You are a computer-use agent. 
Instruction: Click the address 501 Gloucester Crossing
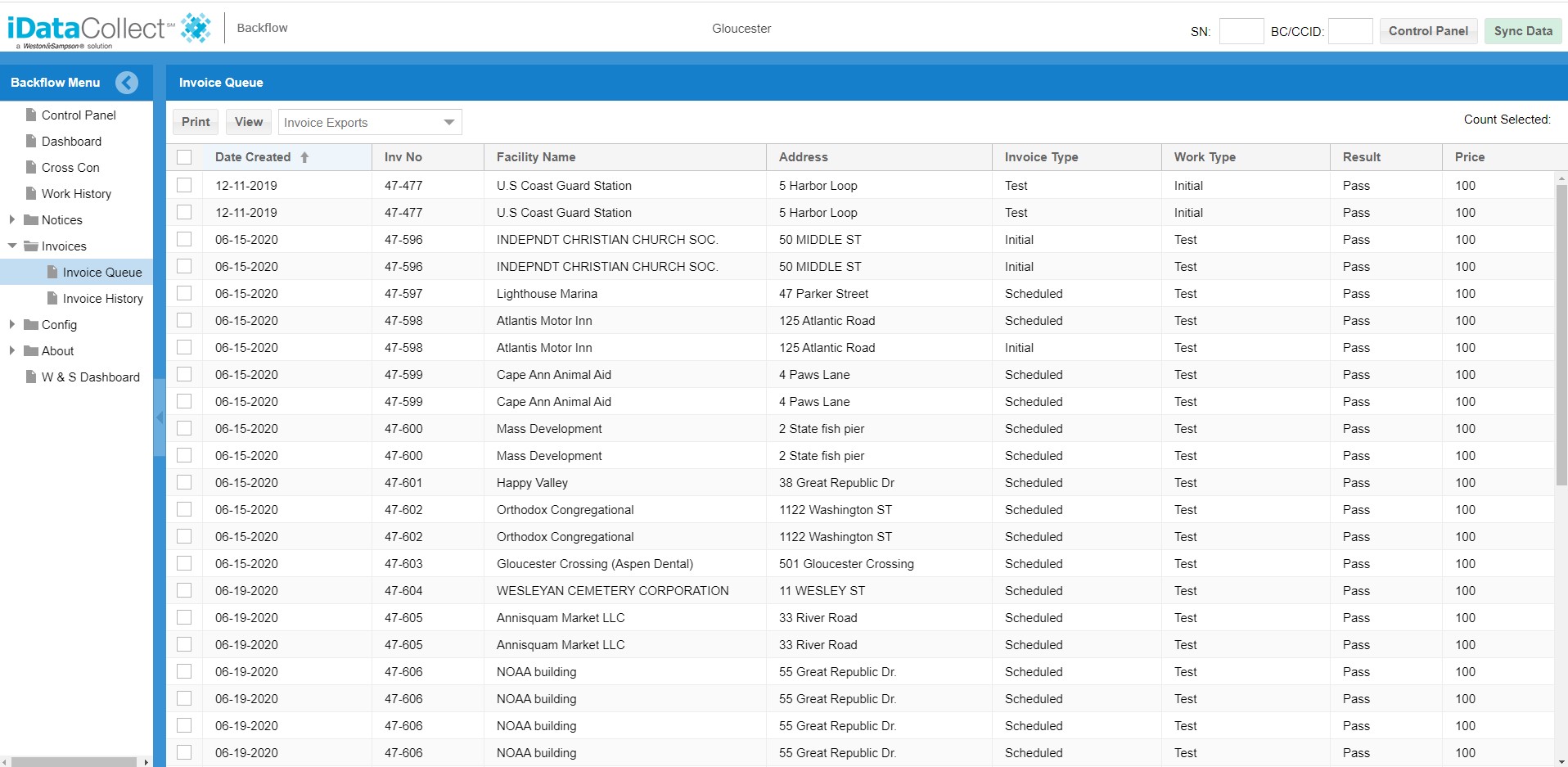(x=846, y=563)
